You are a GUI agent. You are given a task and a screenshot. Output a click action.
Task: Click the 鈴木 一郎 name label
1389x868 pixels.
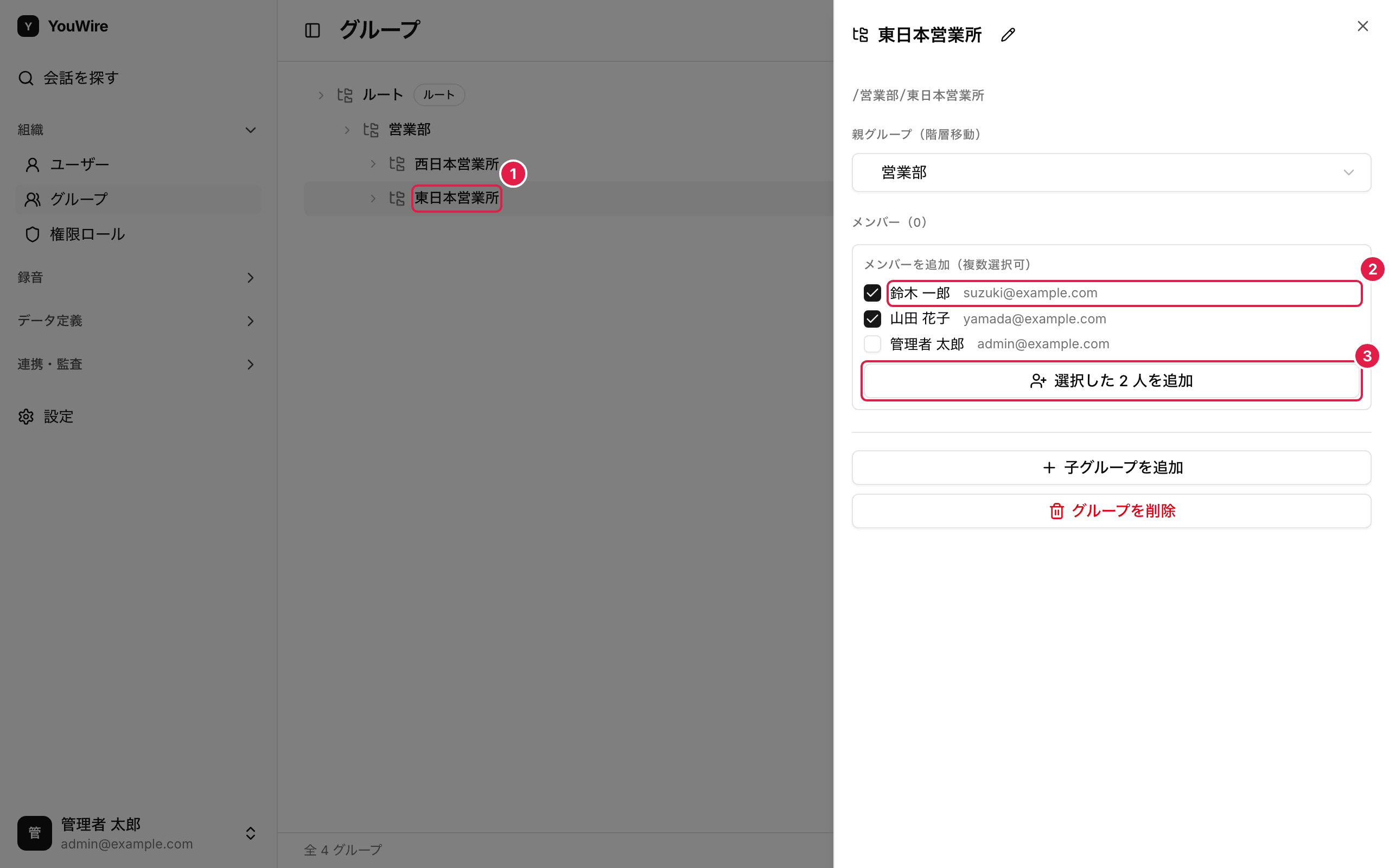pos(920,293)
